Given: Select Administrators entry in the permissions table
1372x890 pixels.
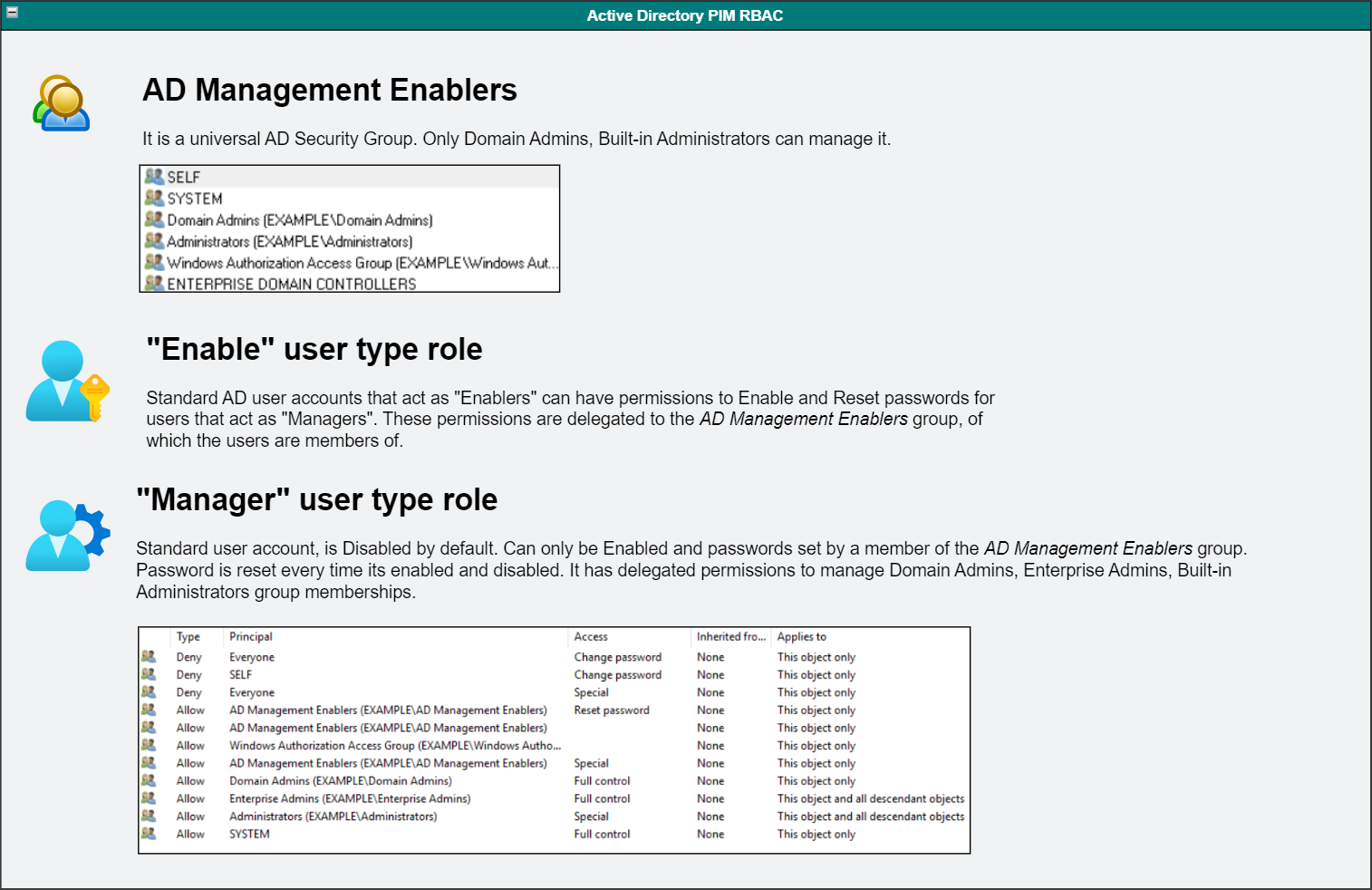Looking at the screenshot, I should pyautogui.click(x=333, y=817).
